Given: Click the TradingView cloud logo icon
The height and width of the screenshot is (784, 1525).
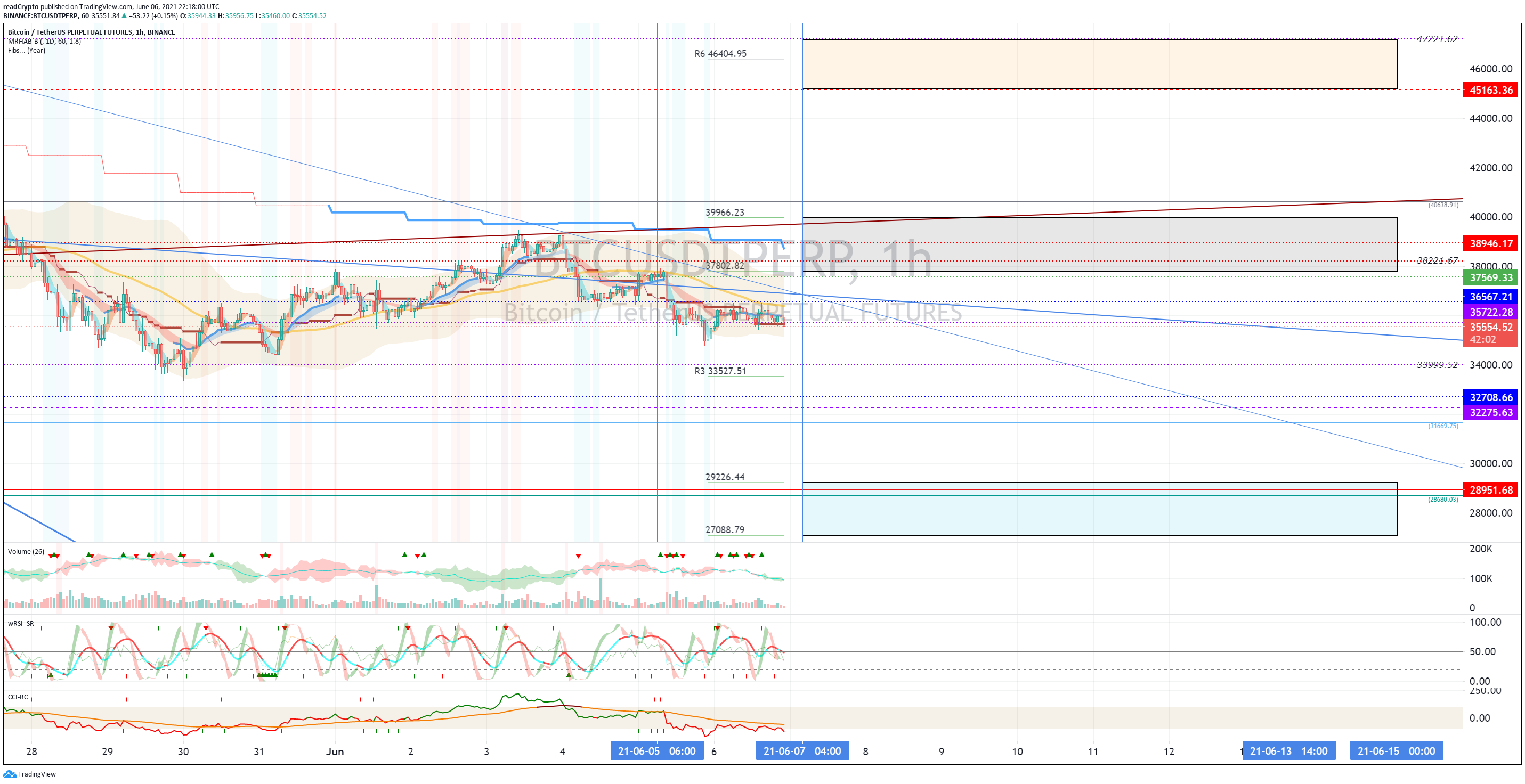Looking at the screenshot, I should (x=10, y=773).
